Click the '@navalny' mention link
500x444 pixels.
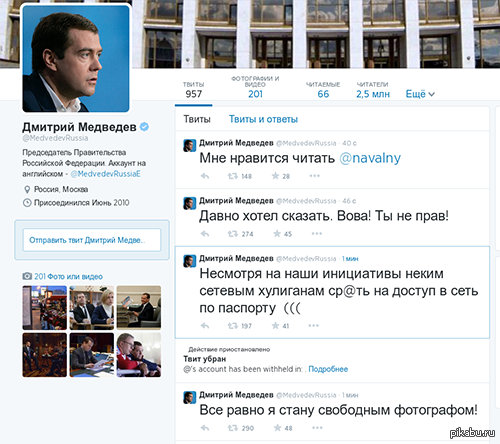click(x=370, y=158)
